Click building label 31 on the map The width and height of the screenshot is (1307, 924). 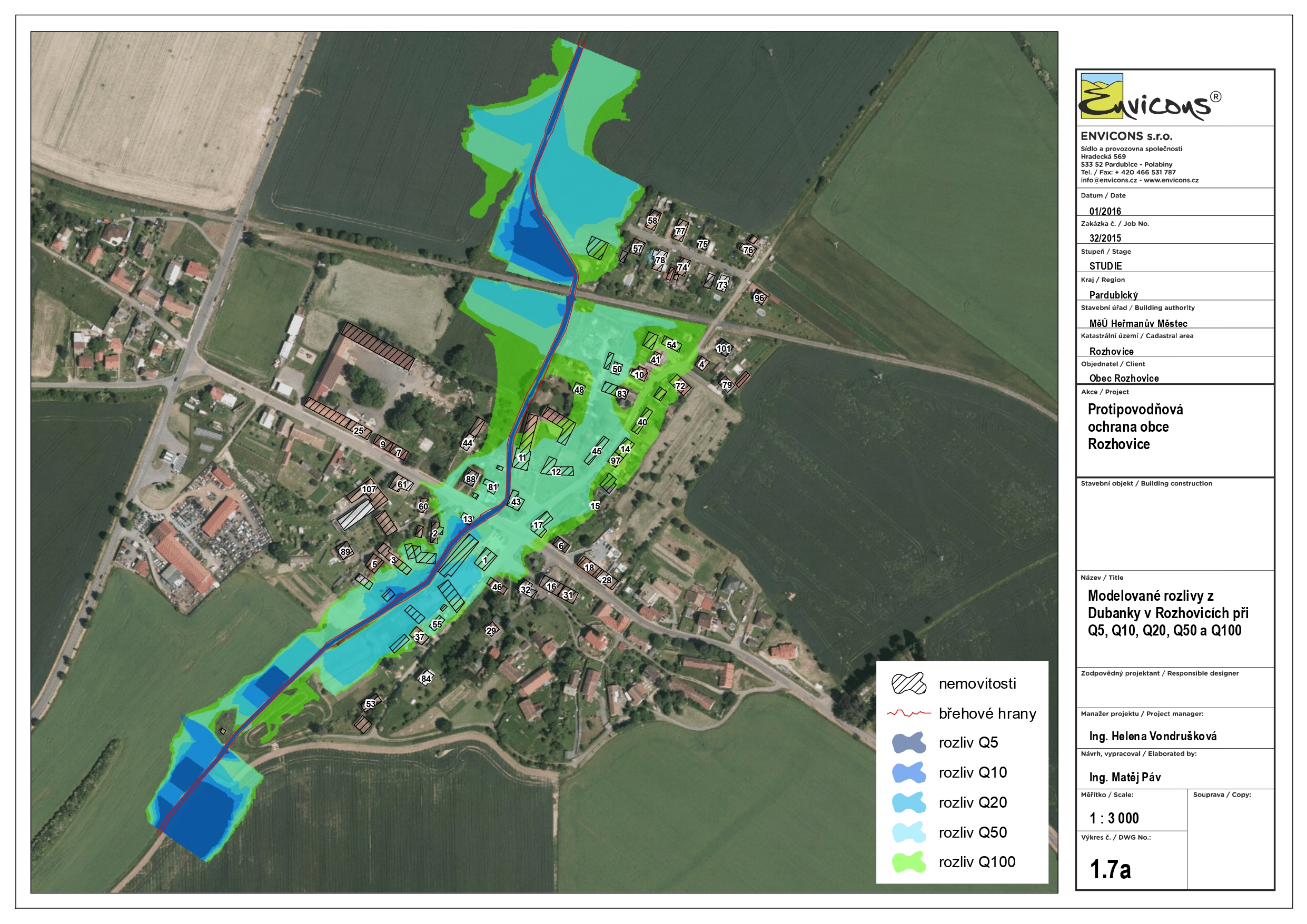(x=568, y=595)
